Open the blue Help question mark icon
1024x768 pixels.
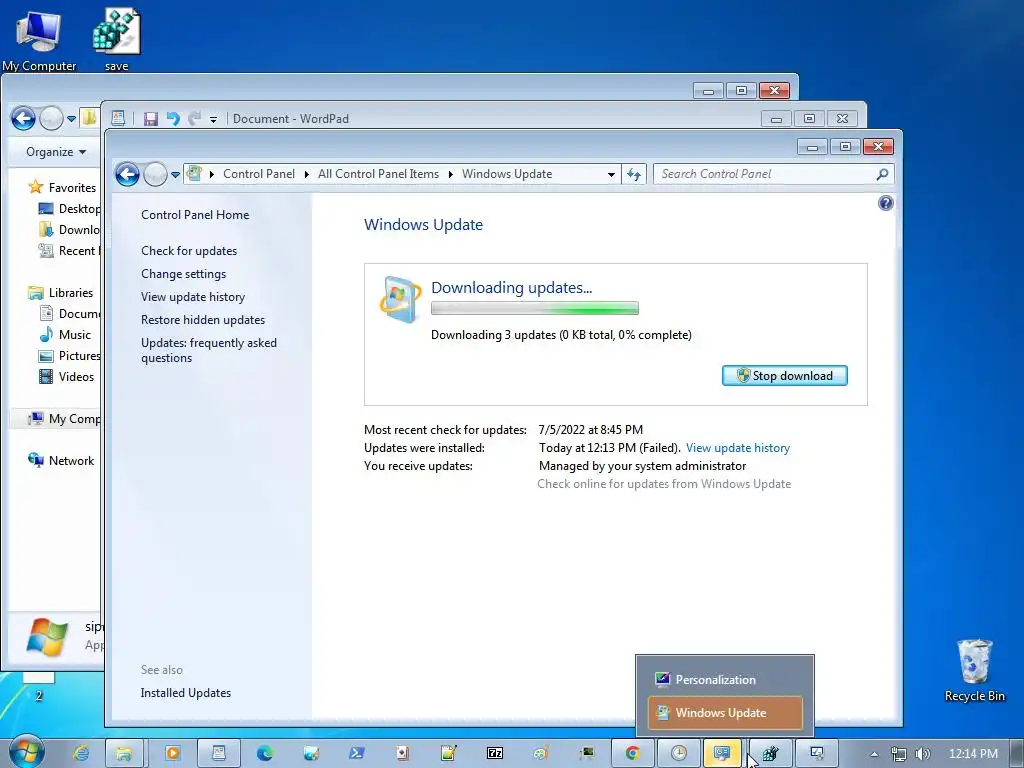coord(886,203)
